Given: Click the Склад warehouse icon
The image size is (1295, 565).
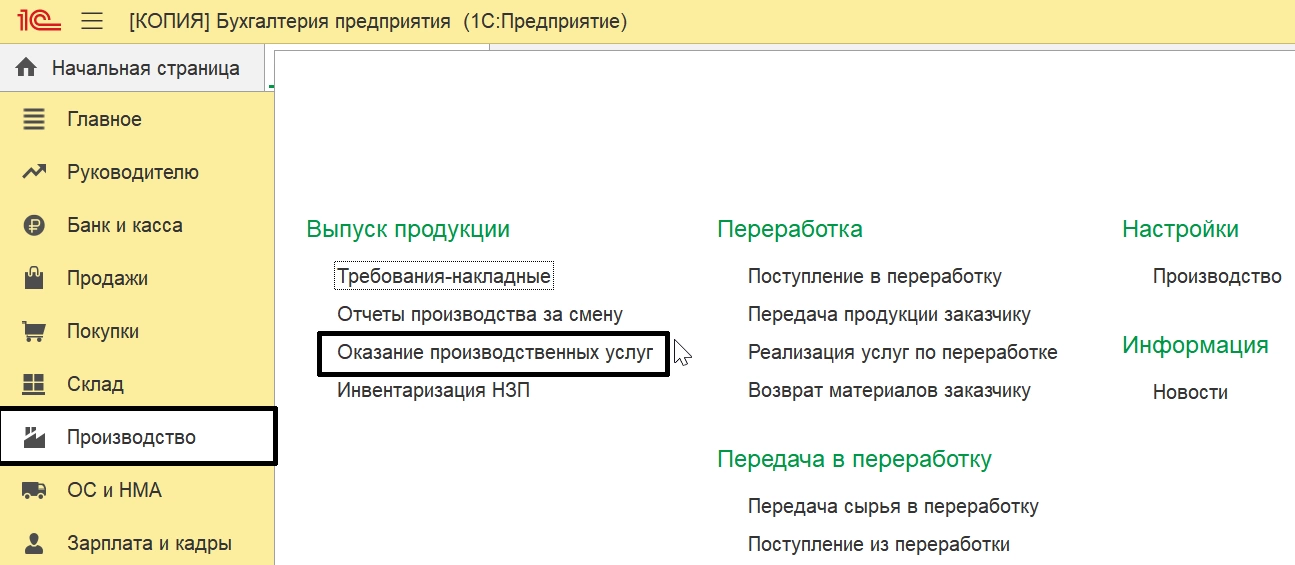Looking at the screenshot, I should [34, 384].
